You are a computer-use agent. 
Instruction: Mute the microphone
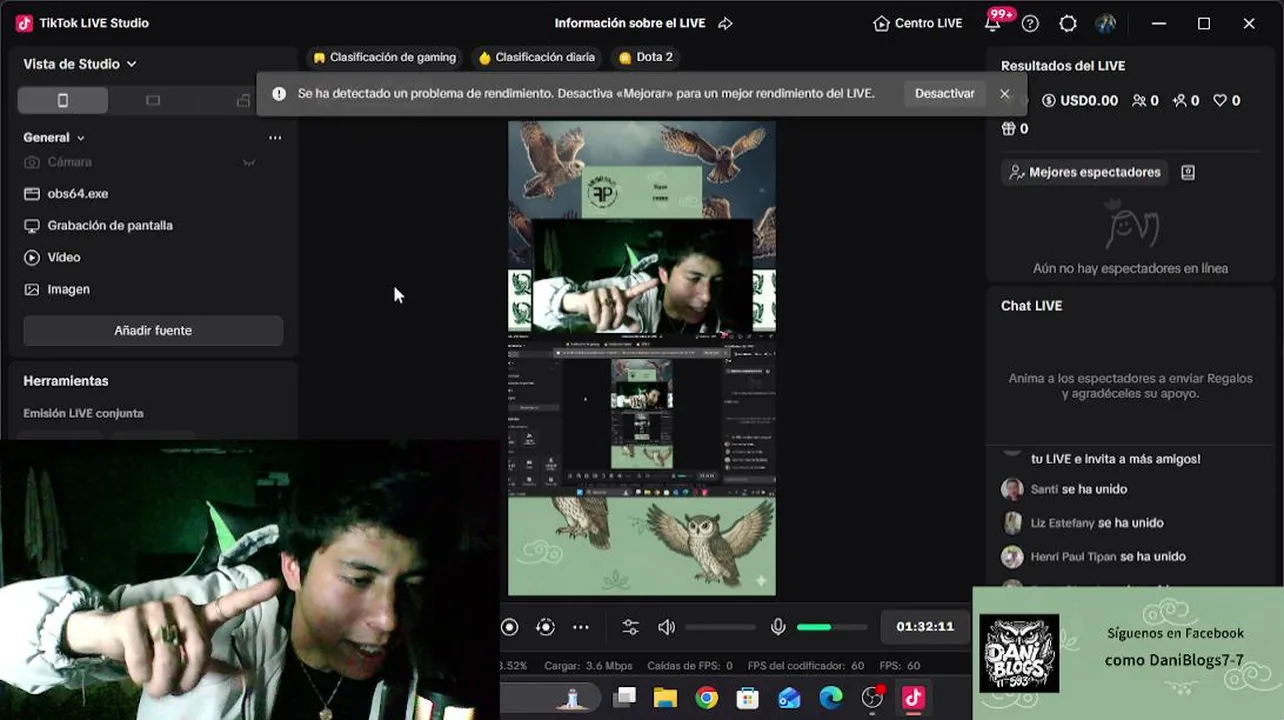point(778,627)
